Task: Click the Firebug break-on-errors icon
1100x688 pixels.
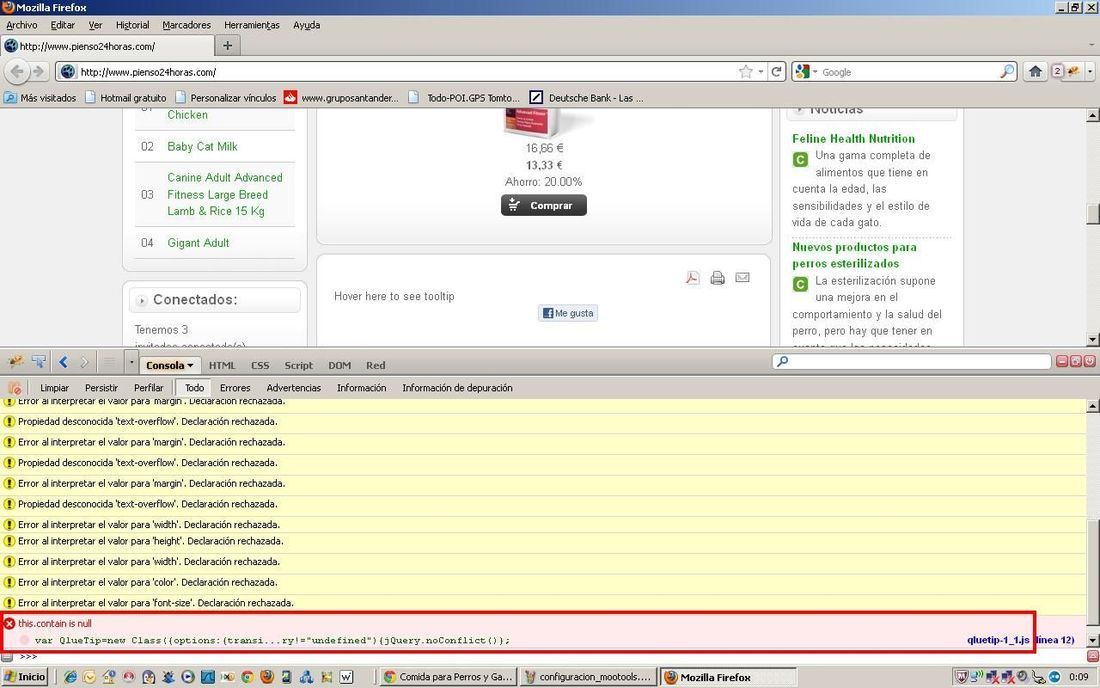Action: tap(15, 388)
